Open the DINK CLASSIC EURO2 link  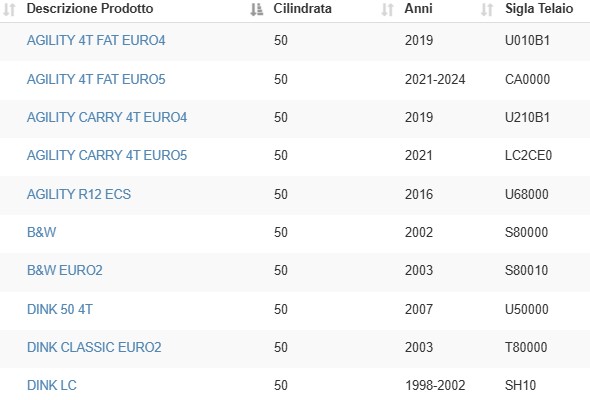pyautogui.click(x=94, y=347)
